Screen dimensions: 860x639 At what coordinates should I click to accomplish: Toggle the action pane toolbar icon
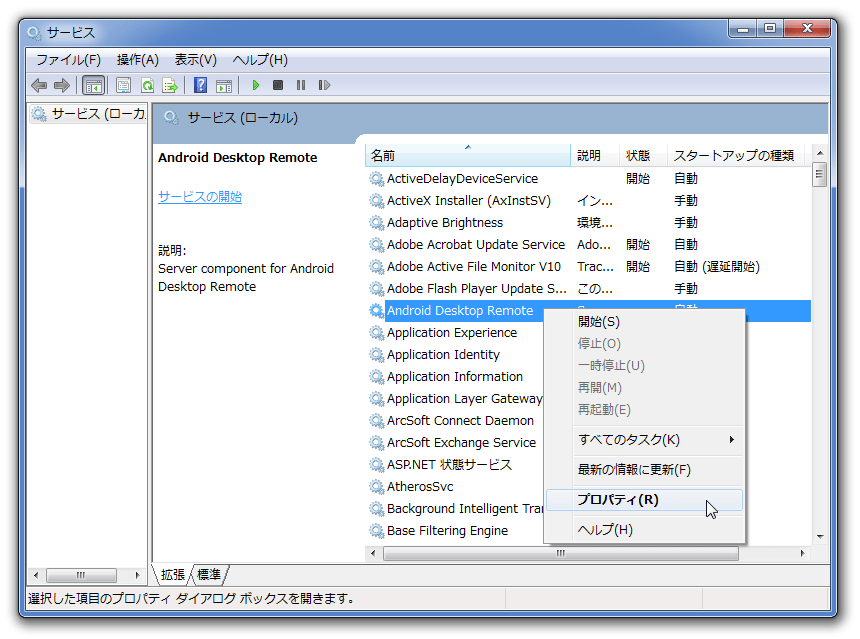coord(224,85)
